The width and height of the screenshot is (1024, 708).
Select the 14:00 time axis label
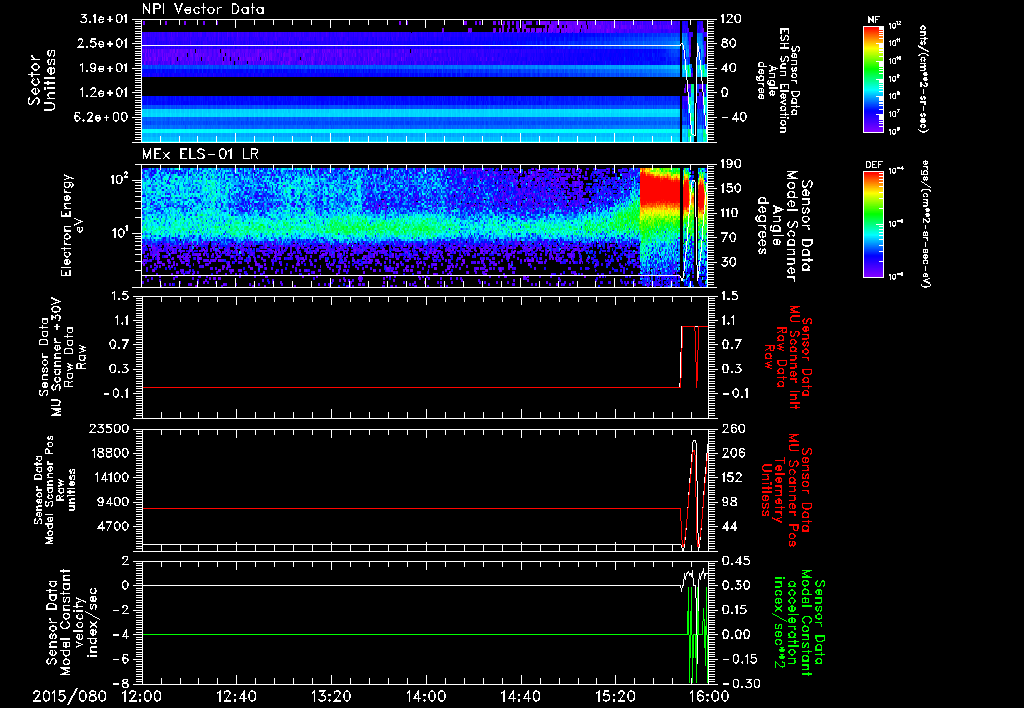point(425,696)
